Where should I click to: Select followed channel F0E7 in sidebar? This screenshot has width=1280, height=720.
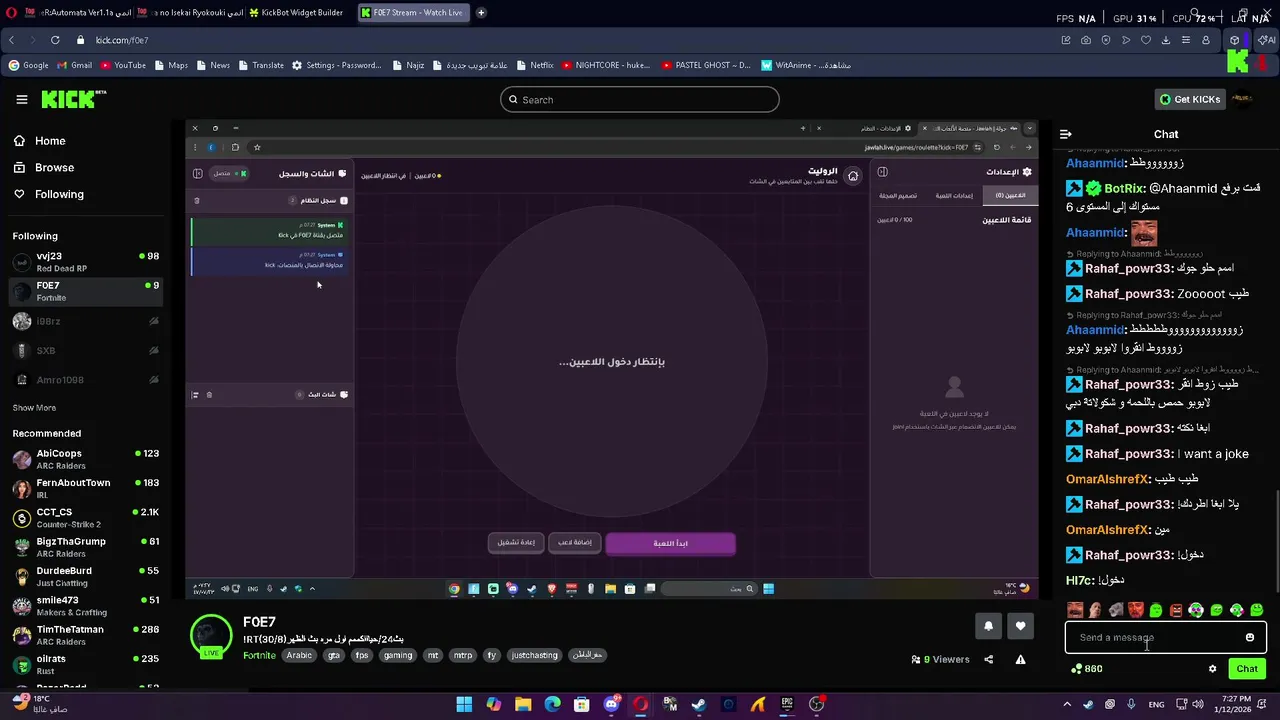[85, 291]
